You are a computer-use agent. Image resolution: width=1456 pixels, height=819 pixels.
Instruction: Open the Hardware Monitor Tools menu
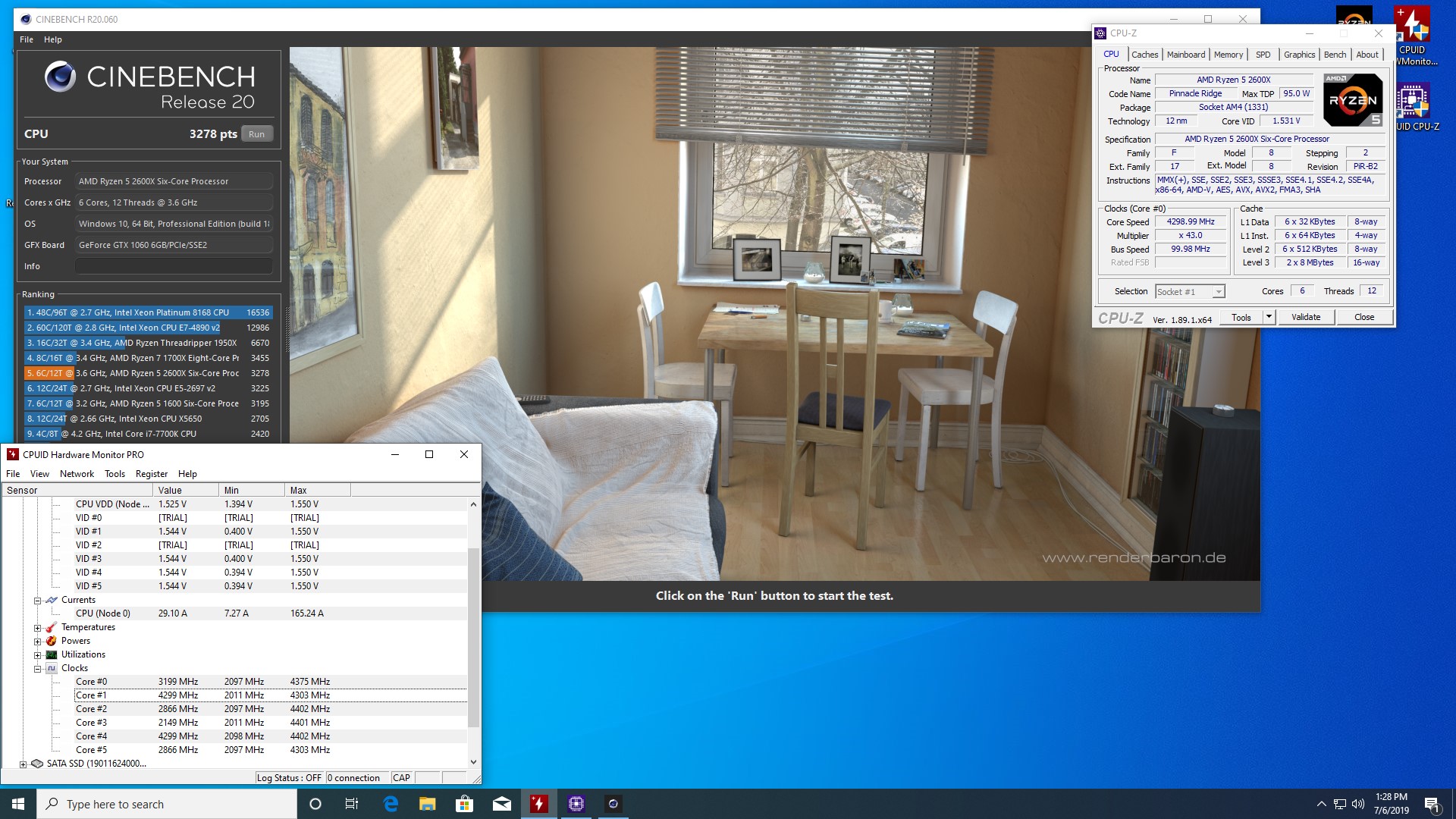pos(115,474)
